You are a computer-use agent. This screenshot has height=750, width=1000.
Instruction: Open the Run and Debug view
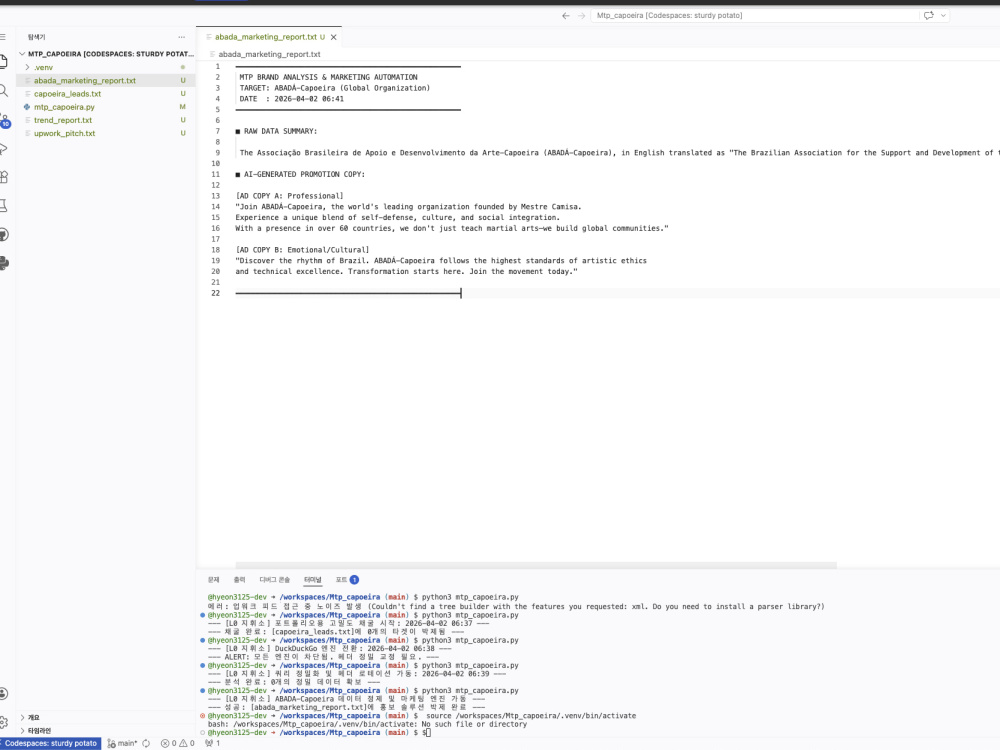coord(3,149)
